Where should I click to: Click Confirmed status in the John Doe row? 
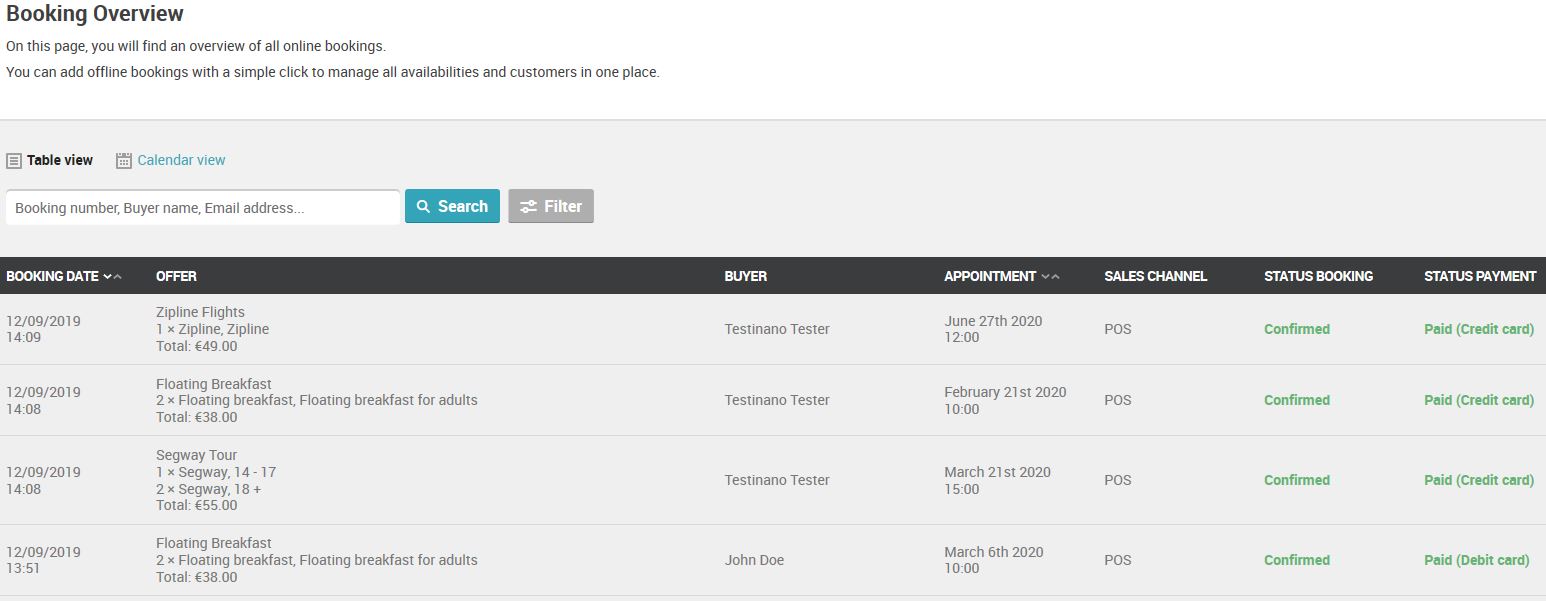click(x=1297, y=560)
